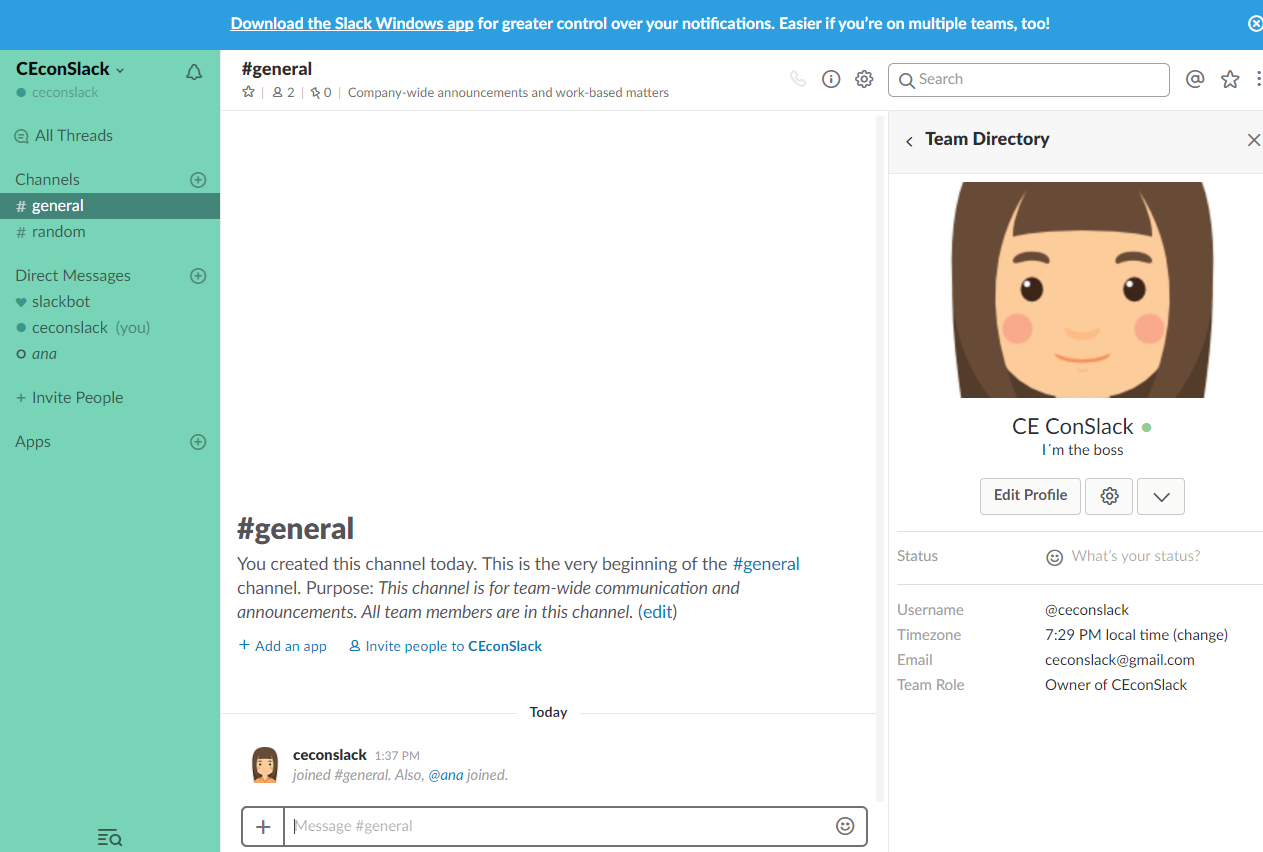This screenshot has height=852, width=1263.
Task: Click the #general link in channel intro
Action: pyautogui.click(x=766, y=564)
